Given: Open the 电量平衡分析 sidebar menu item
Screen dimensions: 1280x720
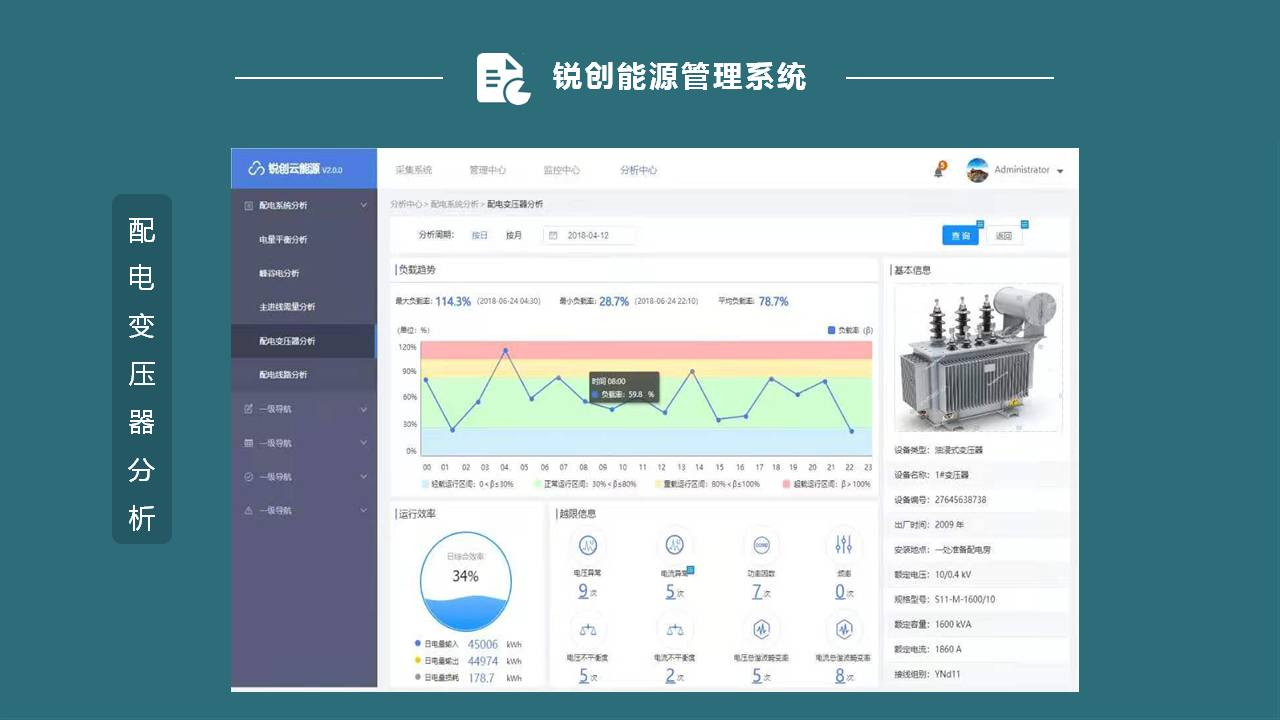Looking at the screenshot, I should (283, 240).
